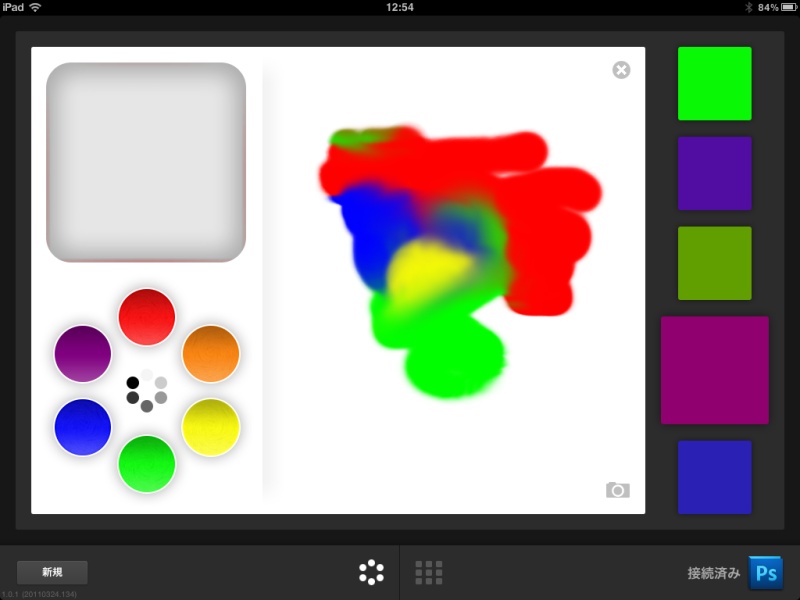Screen dimensions: 800x600
Task: Switch to the color wells view
Action: coord(370,572)
